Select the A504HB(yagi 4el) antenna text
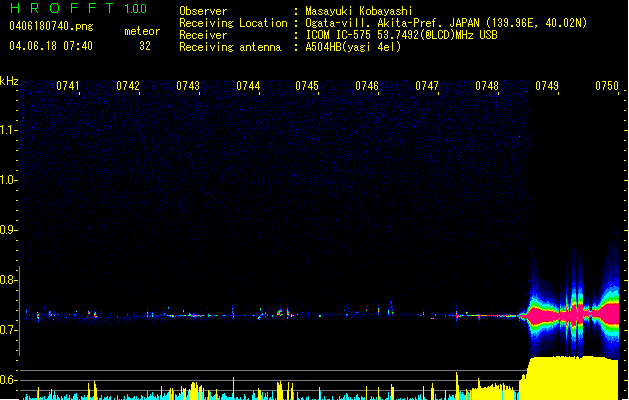 point(353,47)
